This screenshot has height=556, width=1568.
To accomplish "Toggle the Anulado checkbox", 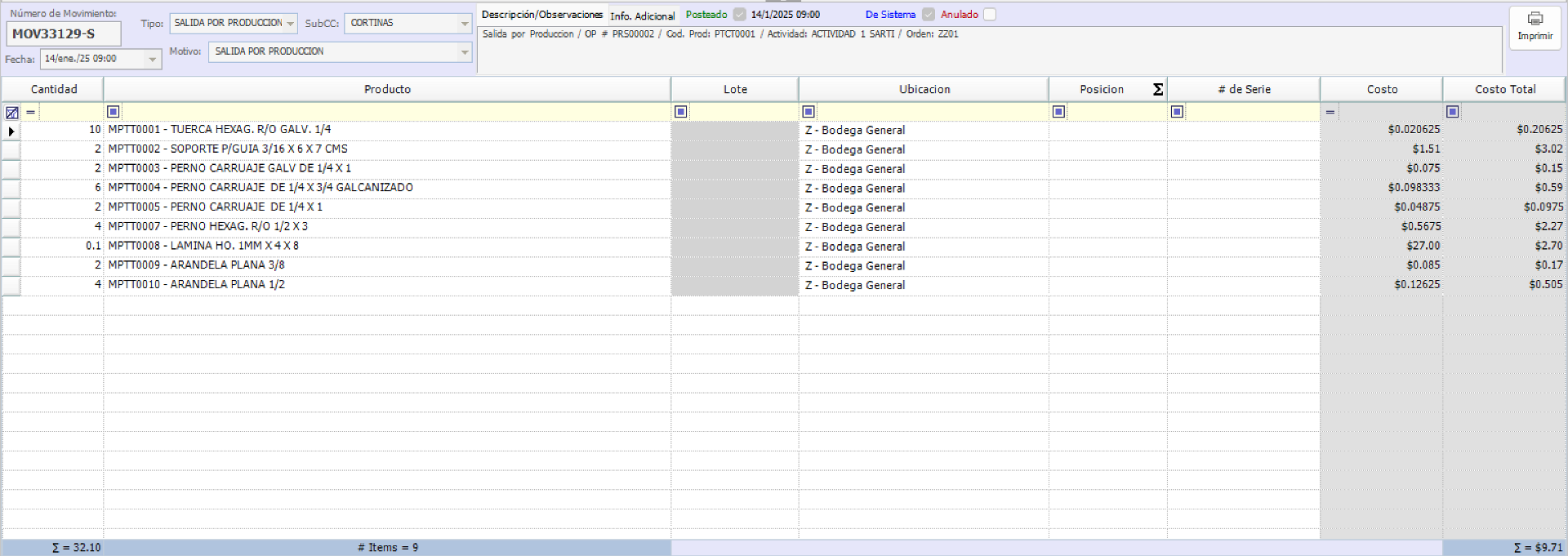I will tap(990, 15).
